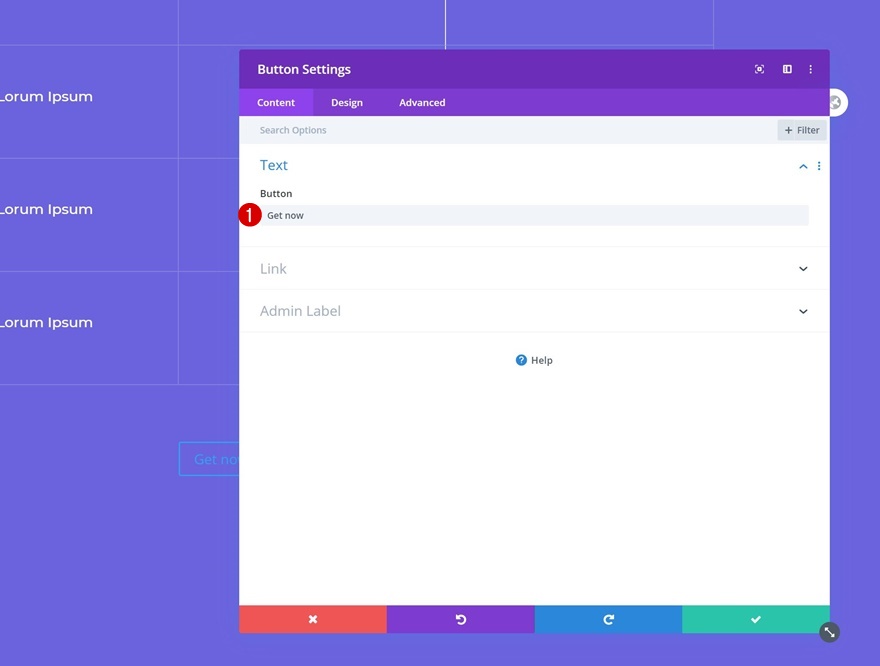Click the Get now button on page

point(209,459)
